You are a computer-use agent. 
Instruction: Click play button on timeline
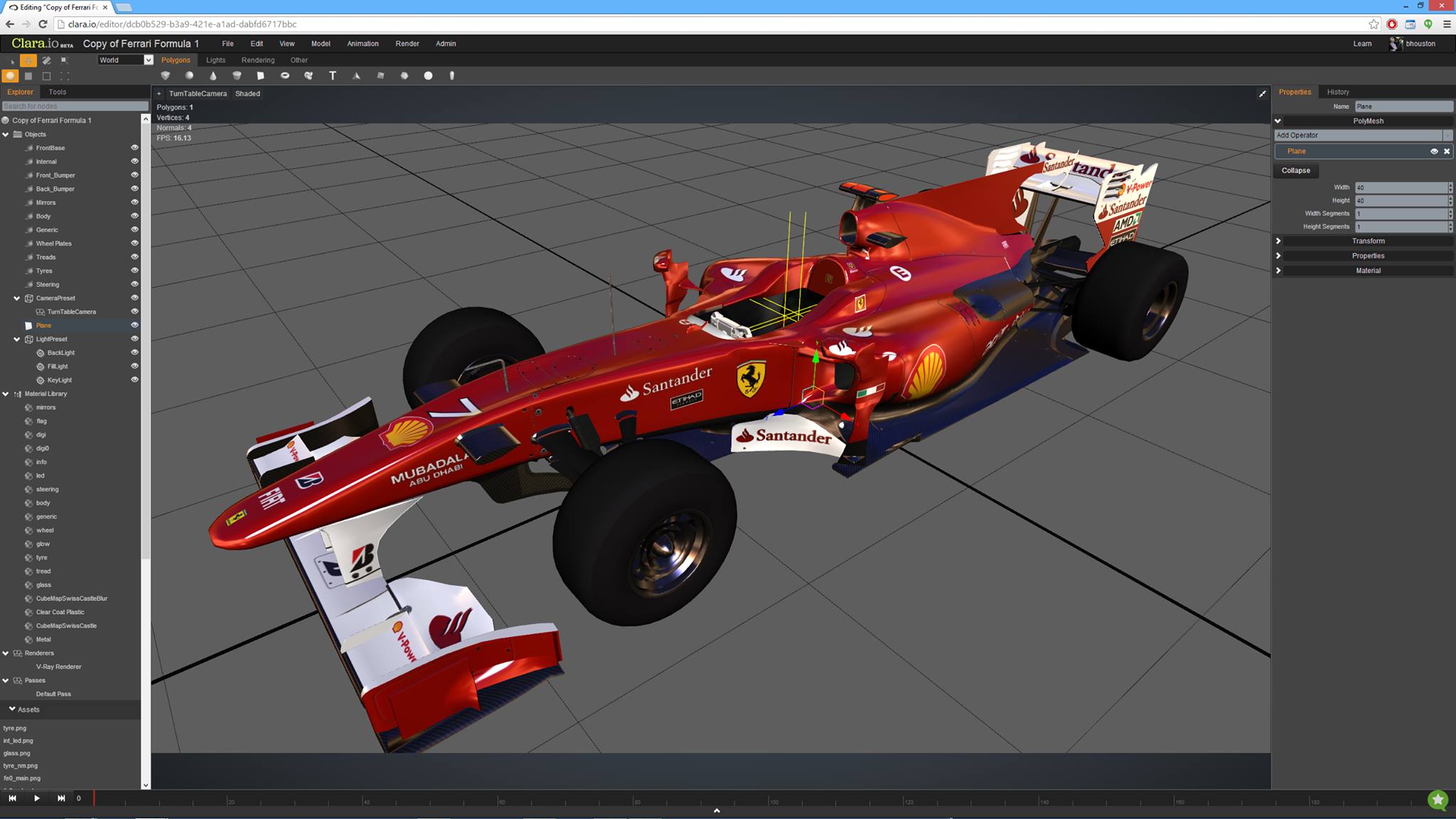36,798
